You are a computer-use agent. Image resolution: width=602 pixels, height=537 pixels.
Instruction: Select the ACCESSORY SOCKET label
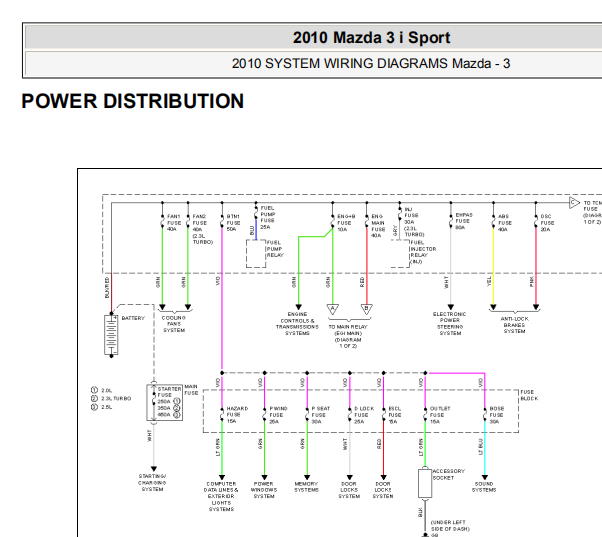pyautogui.click(x=448, y=474)
